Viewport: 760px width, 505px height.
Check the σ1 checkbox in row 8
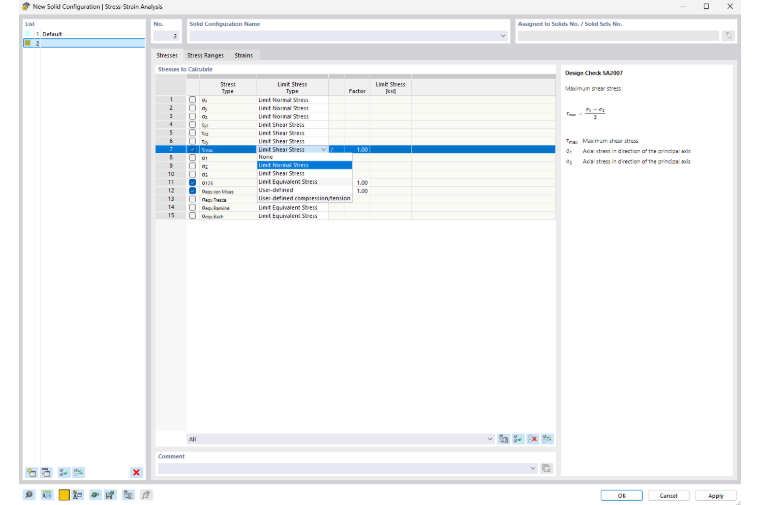[192, 158]
